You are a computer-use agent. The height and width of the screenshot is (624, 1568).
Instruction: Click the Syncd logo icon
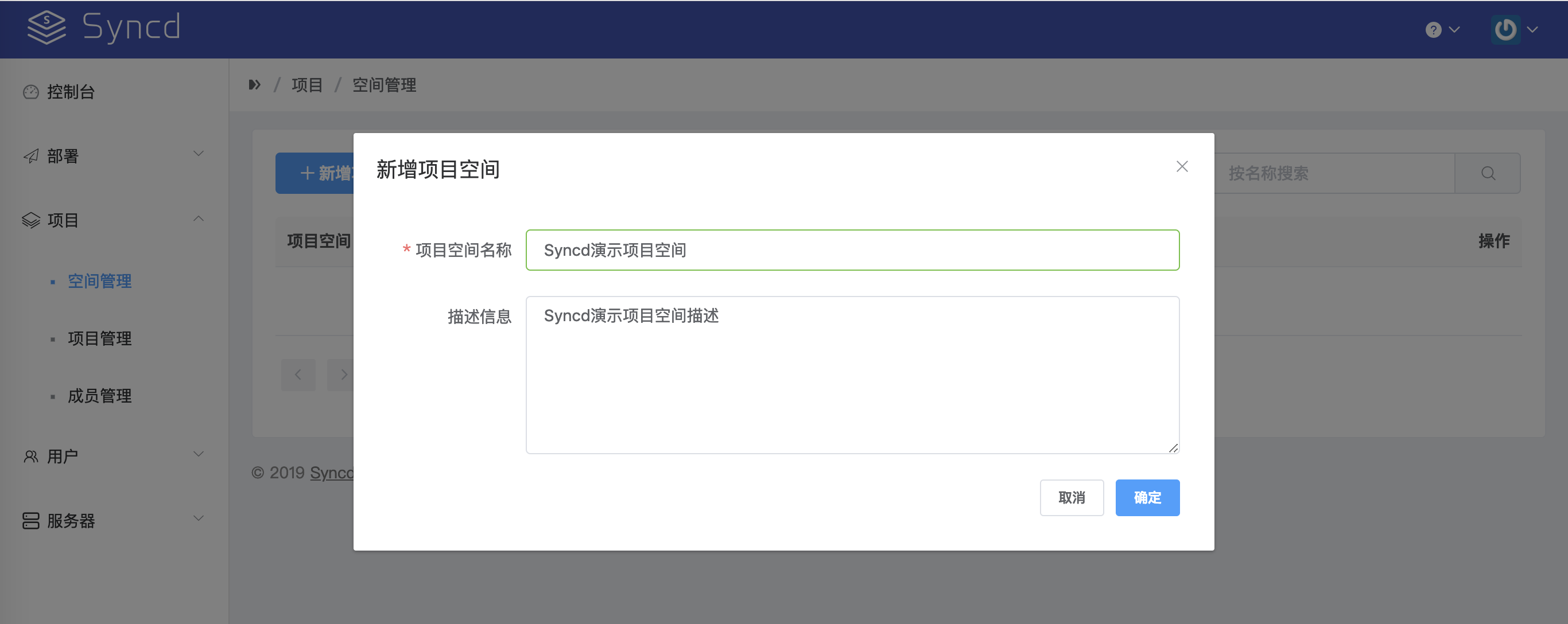click(46, 28)
